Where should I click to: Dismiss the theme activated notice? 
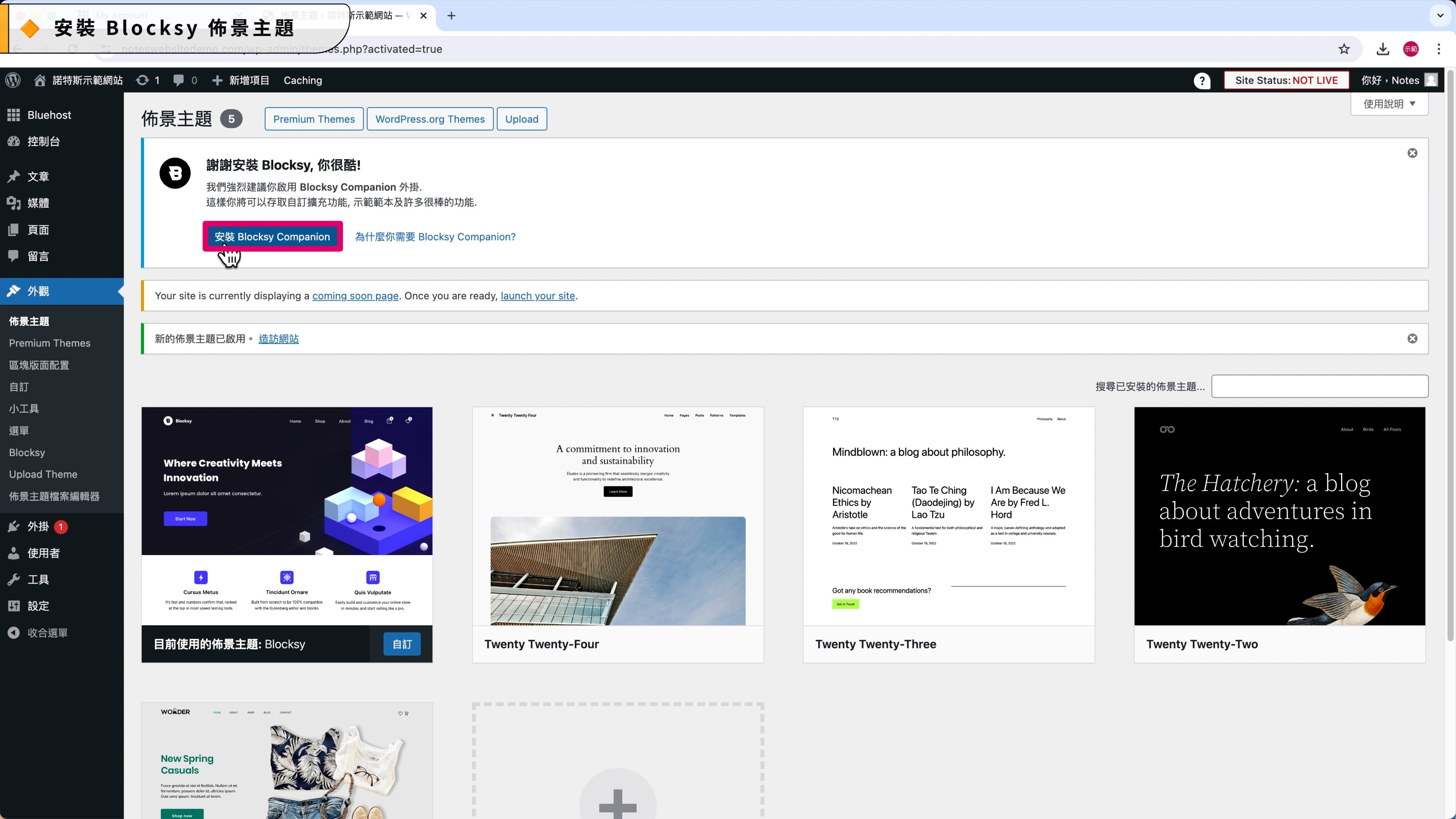click(1412, 339)
